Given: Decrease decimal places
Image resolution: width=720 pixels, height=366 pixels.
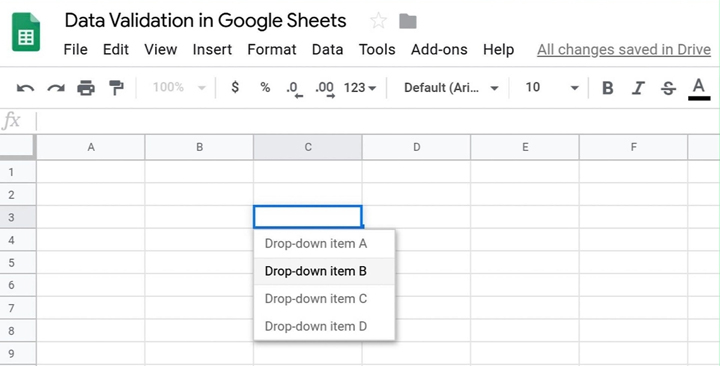Looking at the screenshot, I should 294,89.
